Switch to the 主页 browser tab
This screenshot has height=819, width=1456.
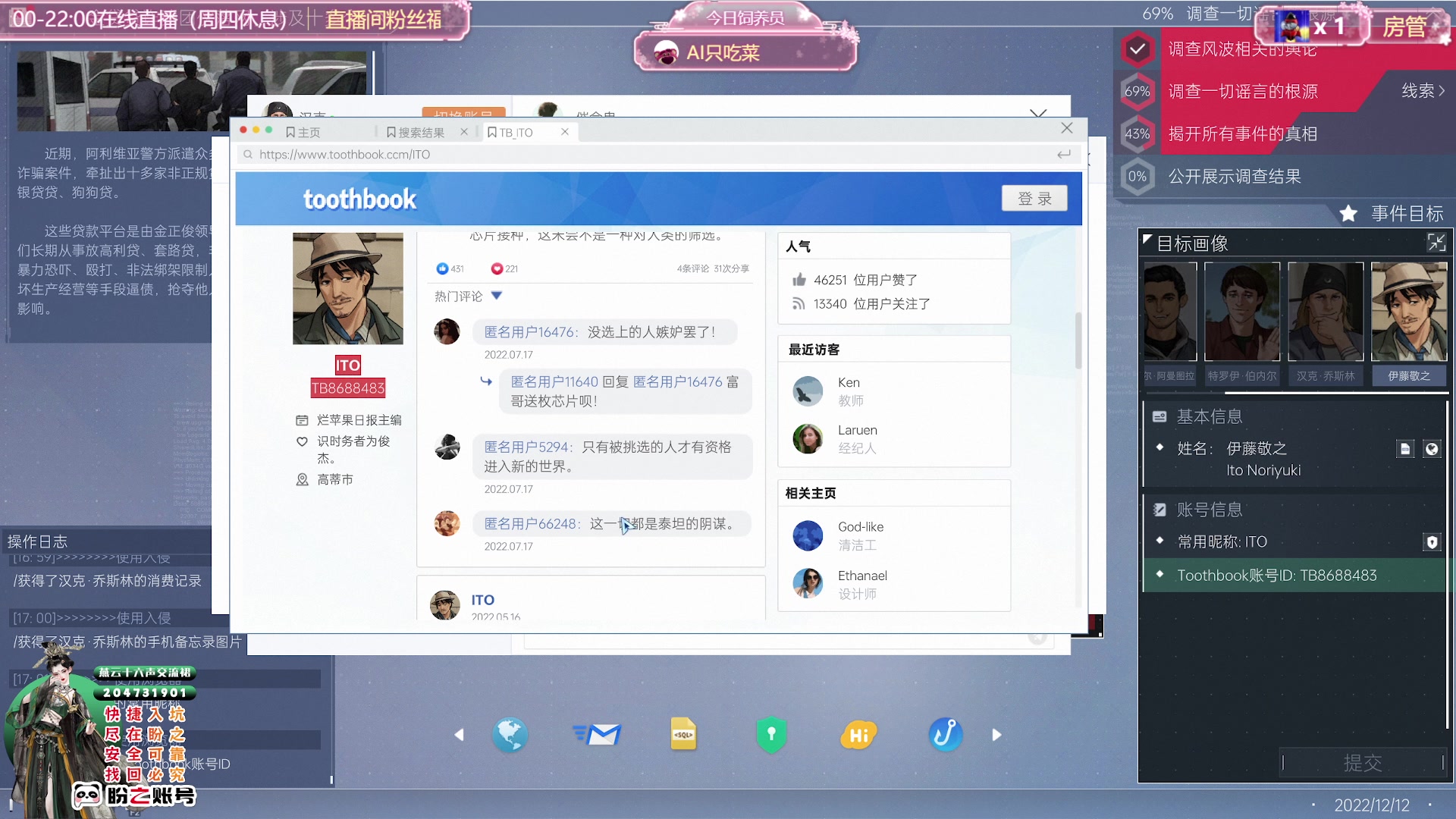point(303,132)
